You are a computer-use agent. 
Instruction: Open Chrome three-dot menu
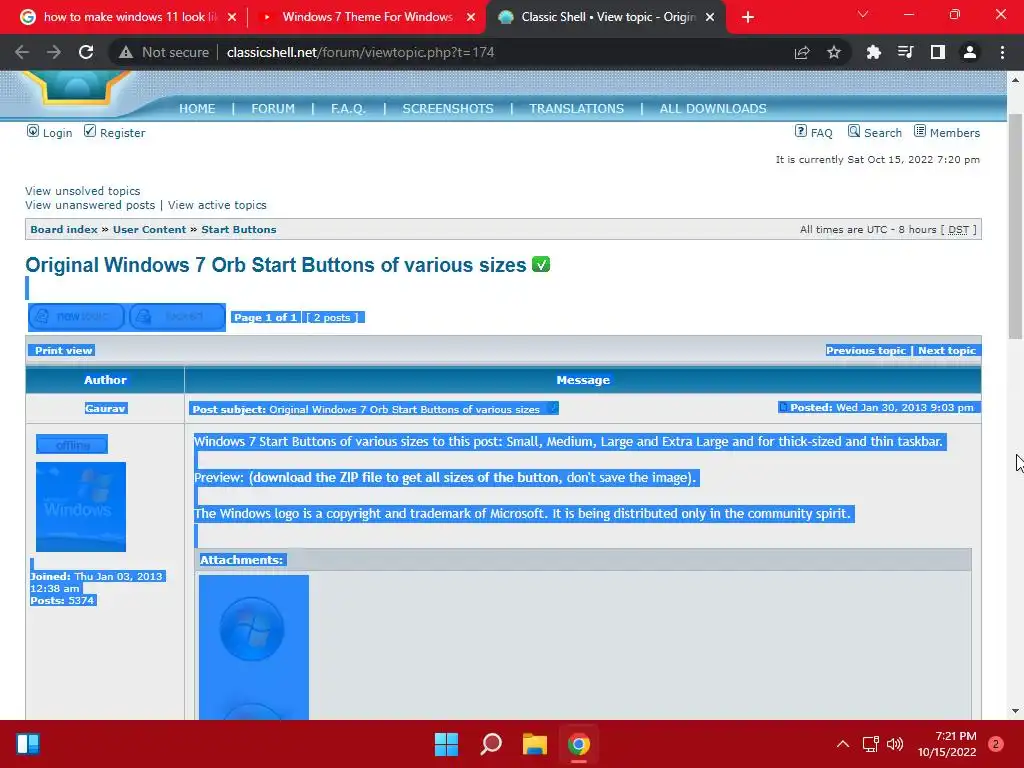tap(1002, 52)
